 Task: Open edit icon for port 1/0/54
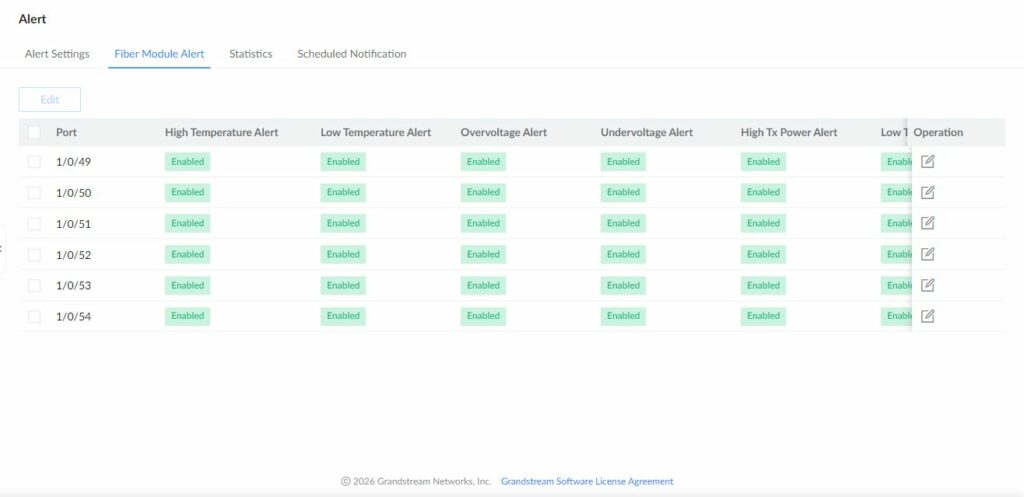point(927,315)
